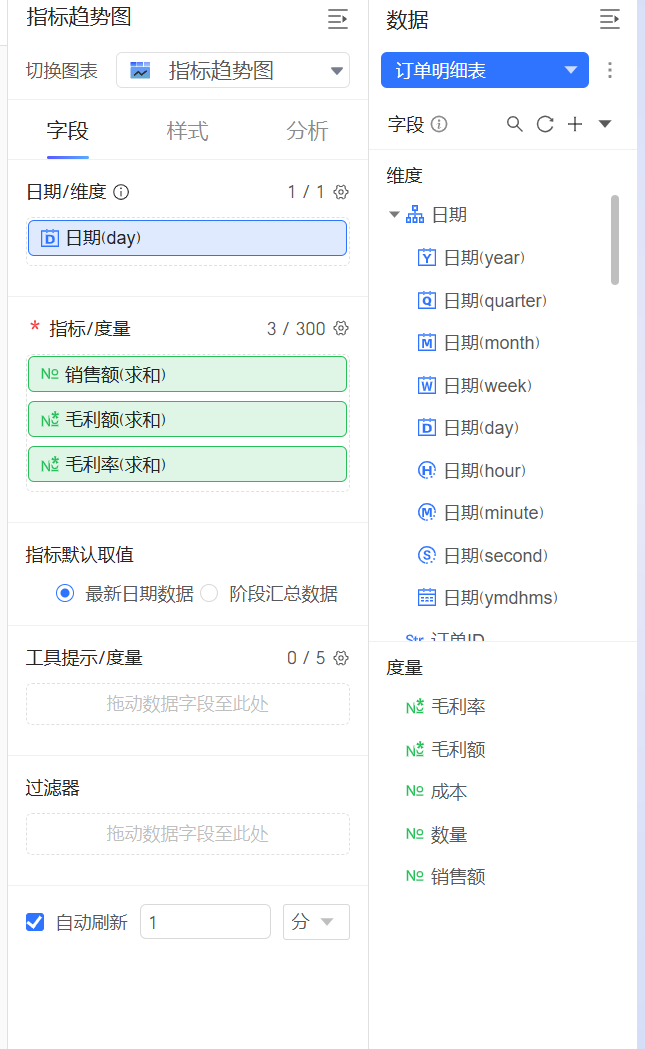Click the auto refresh interval input field
The image size is (645, 1049).
click(205, 922)
